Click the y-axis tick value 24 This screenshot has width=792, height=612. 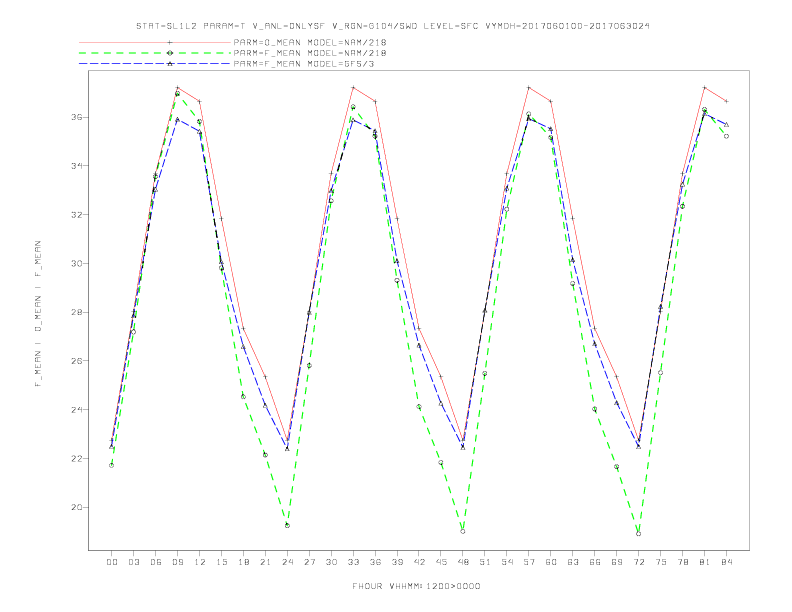[77, 410]
